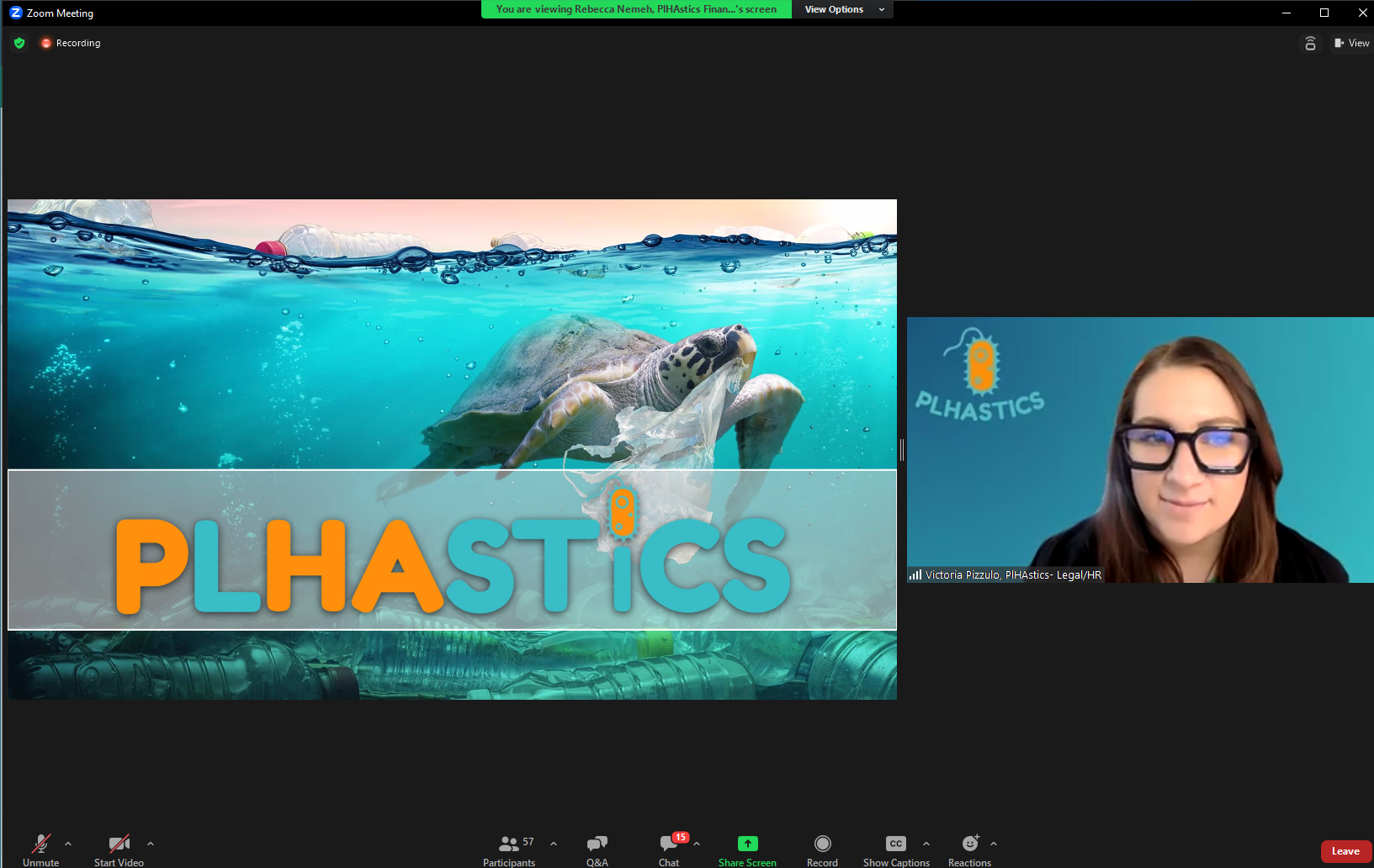Unmute the microphone
The width and height of the screenshot is (1374, 868).
(x=40, y=849)
